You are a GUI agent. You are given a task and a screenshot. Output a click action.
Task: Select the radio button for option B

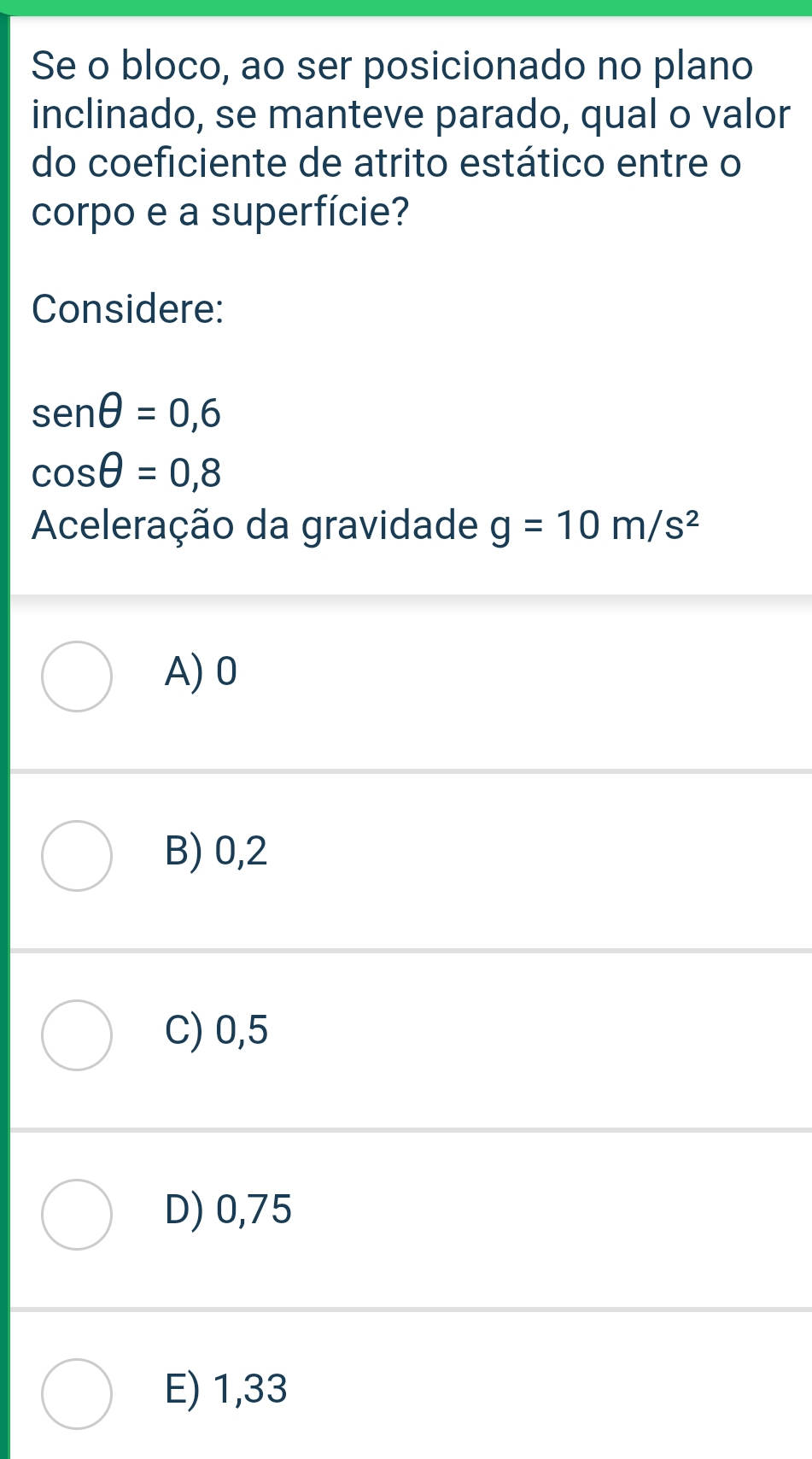tap(77, 855)
